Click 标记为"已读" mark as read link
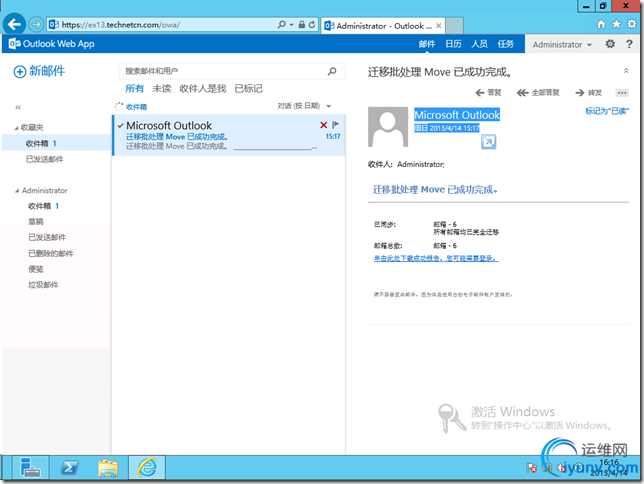644x484 pixels. [607, 111]
